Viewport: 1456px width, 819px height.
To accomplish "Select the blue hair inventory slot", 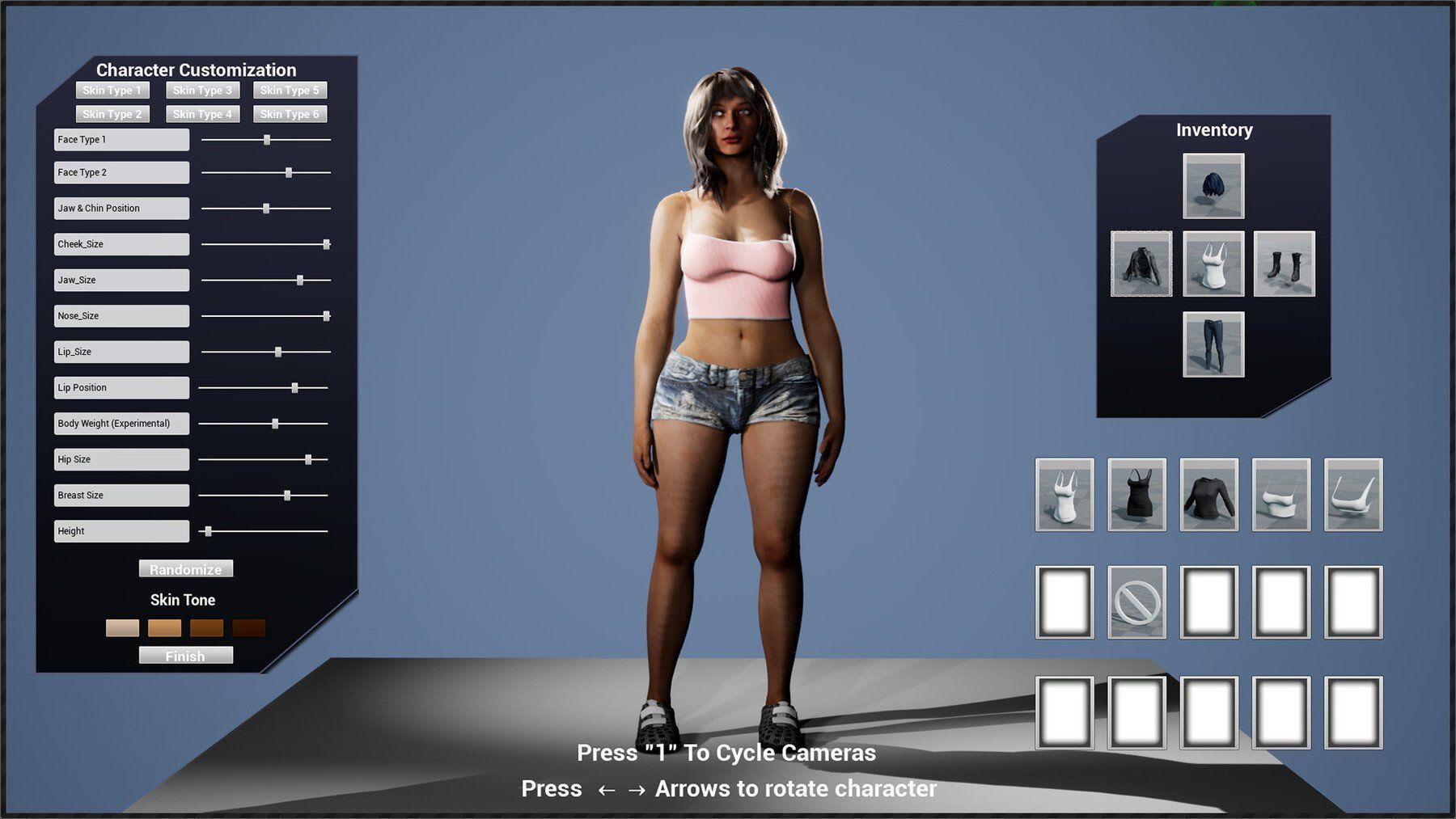I will [1213, 186].
